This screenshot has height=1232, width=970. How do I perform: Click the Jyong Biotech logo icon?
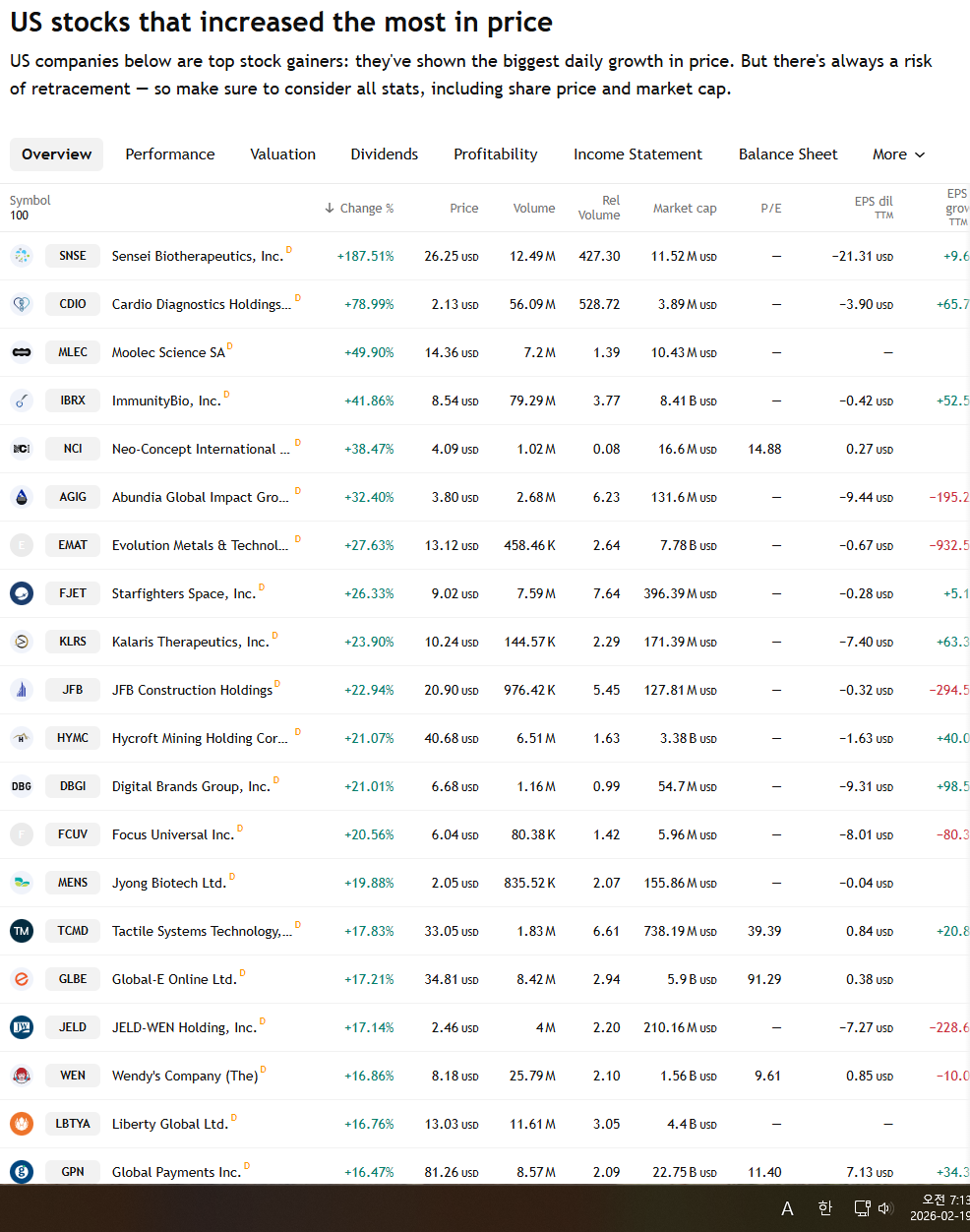(22, 883)
